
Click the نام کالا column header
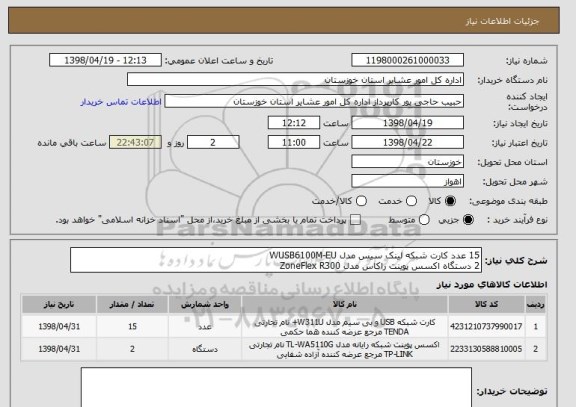(345, 304)
